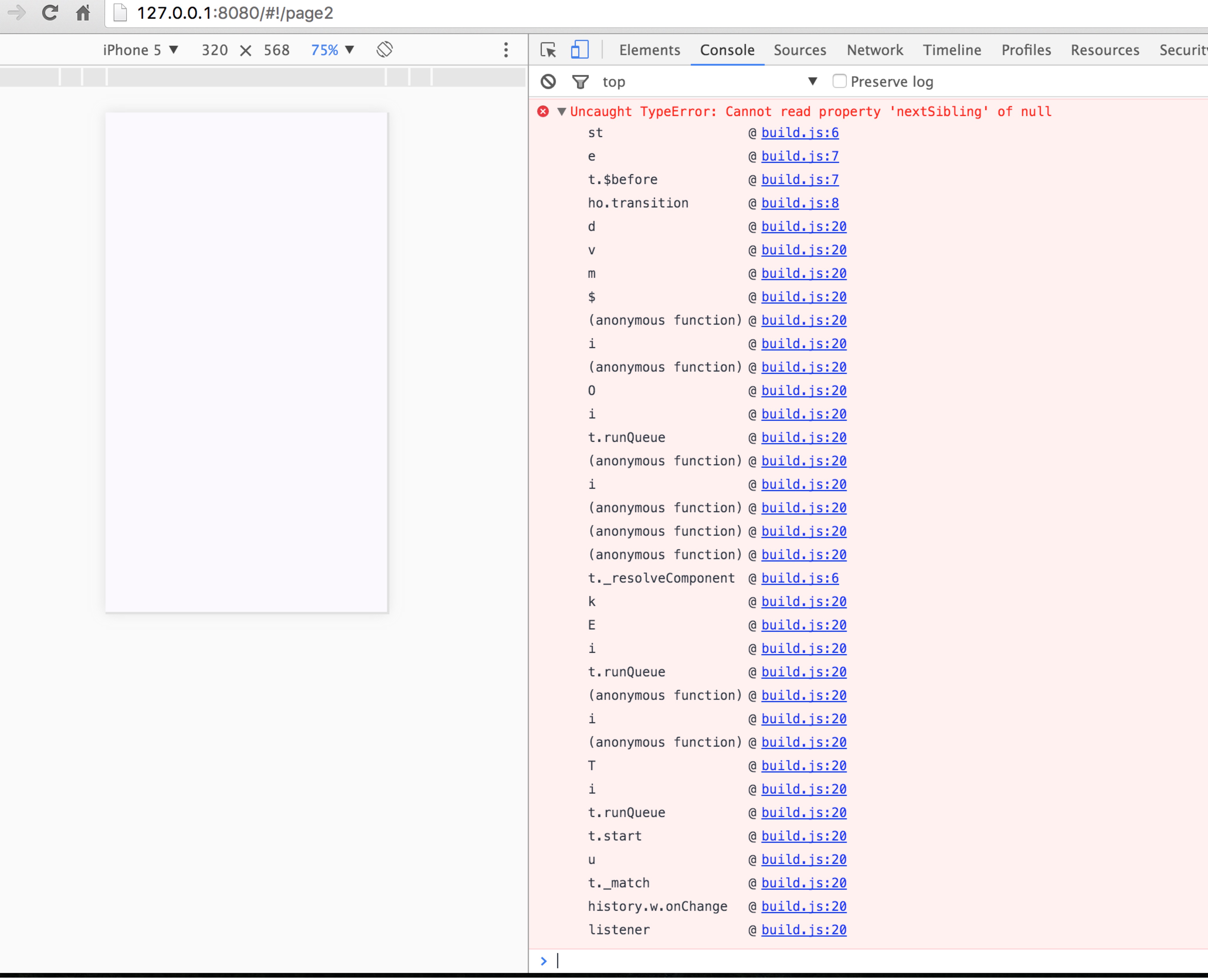Click the responsive width ruler bar

pos(246,77)
